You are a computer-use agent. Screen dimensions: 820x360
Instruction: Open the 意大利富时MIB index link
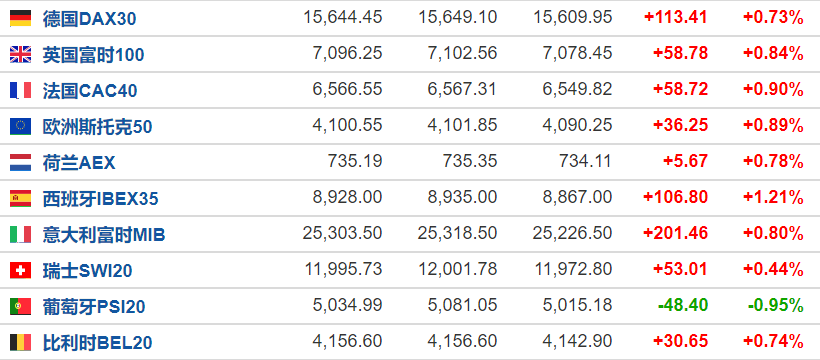click(x=104, y=235)
